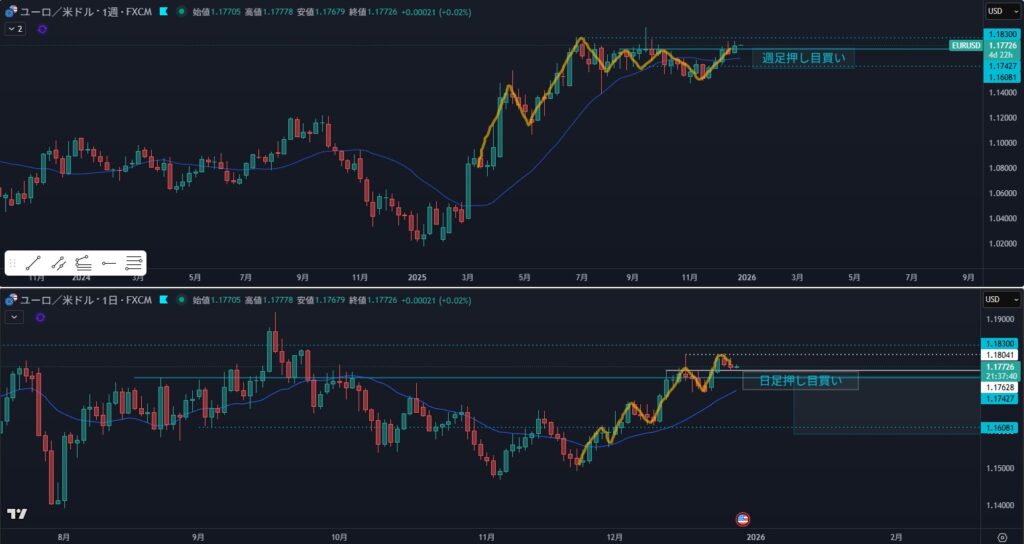This screenshot has height=544, width=1024.
Task: Select the multi-line fan drawing tool
Action: (83, 263)
